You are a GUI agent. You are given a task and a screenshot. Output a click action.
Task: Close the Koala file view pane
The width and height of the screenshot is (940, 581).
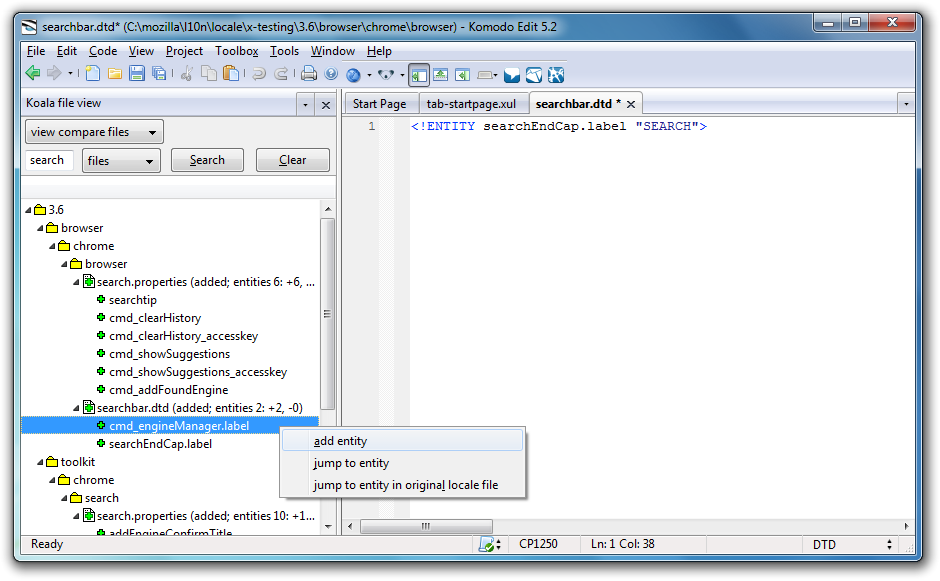[x=326, y=105]
